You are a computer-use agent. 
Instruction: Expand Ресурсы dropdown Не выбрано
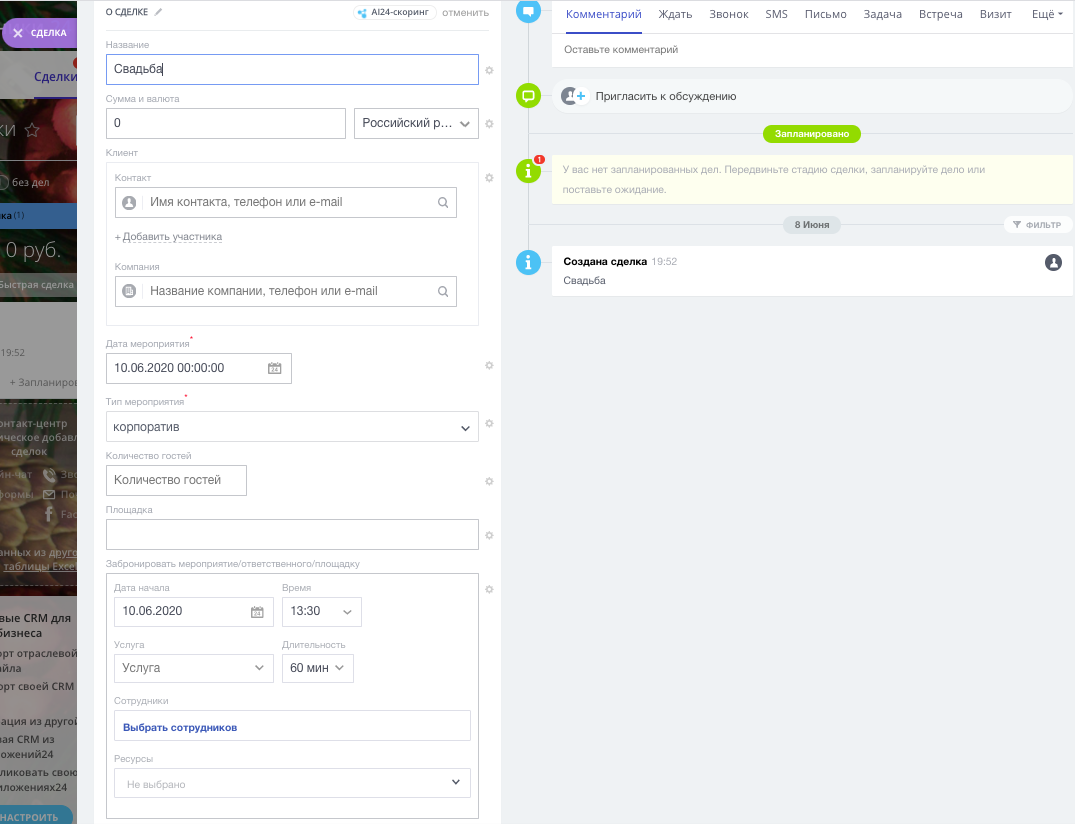(292, 783)
